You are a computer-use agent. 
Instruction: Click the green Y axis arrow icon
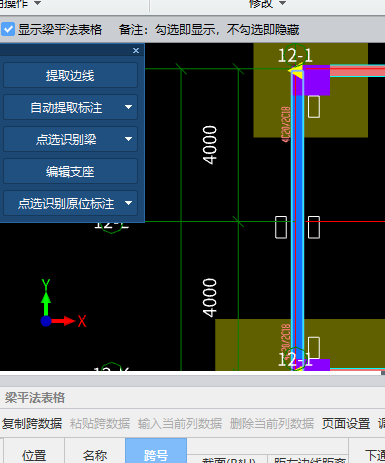pyautogui.click(x=46, y=303)
